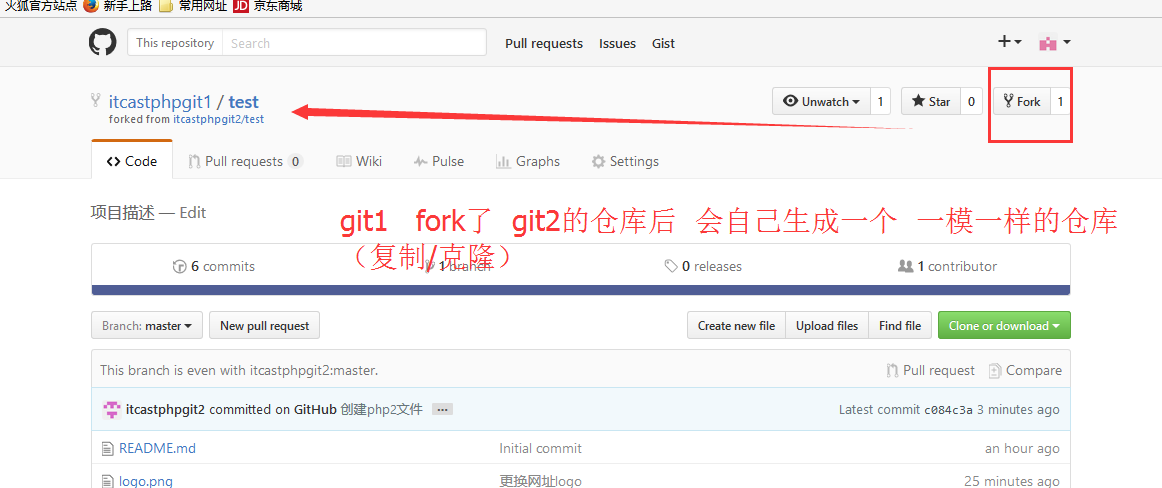This screenshot has height=488, width=1162.
Task: Focus the repository search field
Action: pyautogui.click(x=354, y=43)
